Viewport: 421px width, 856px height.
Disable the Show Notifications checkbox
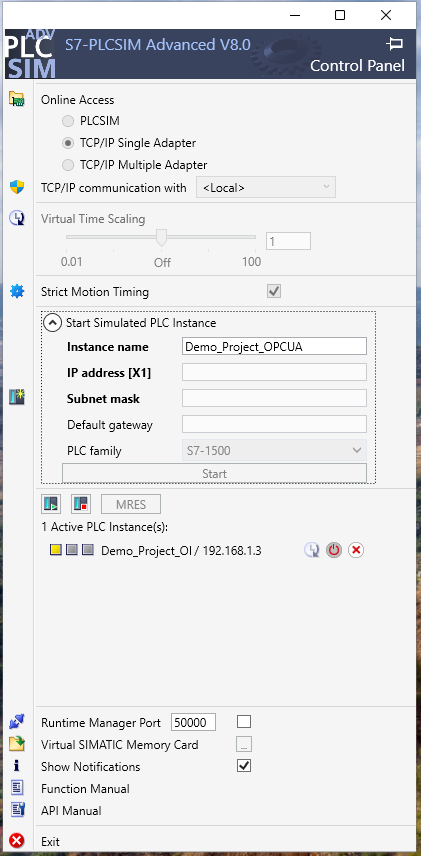pos(244,766)
